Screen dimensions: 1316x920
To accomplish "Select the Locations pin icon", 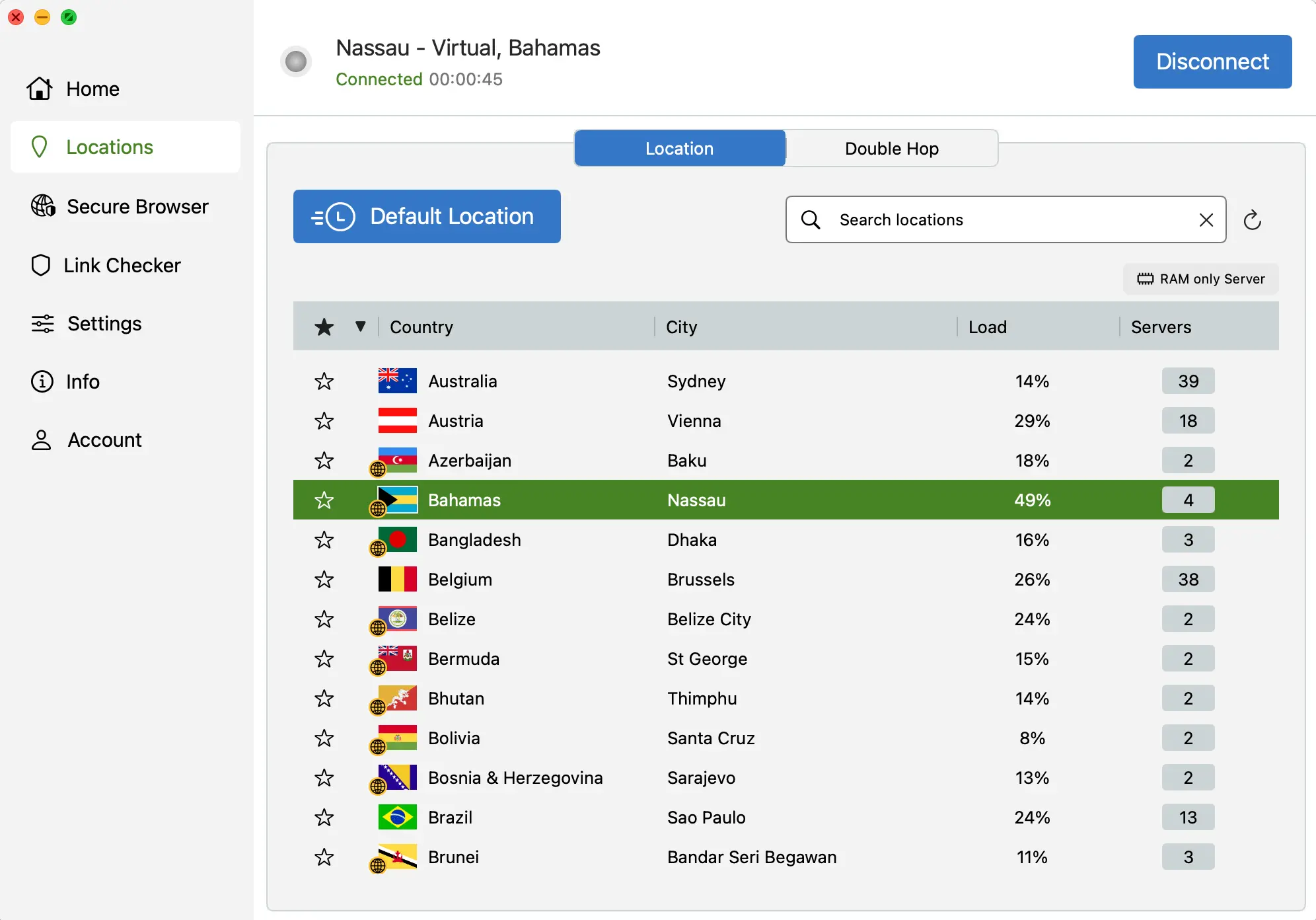I will [41, 147].
